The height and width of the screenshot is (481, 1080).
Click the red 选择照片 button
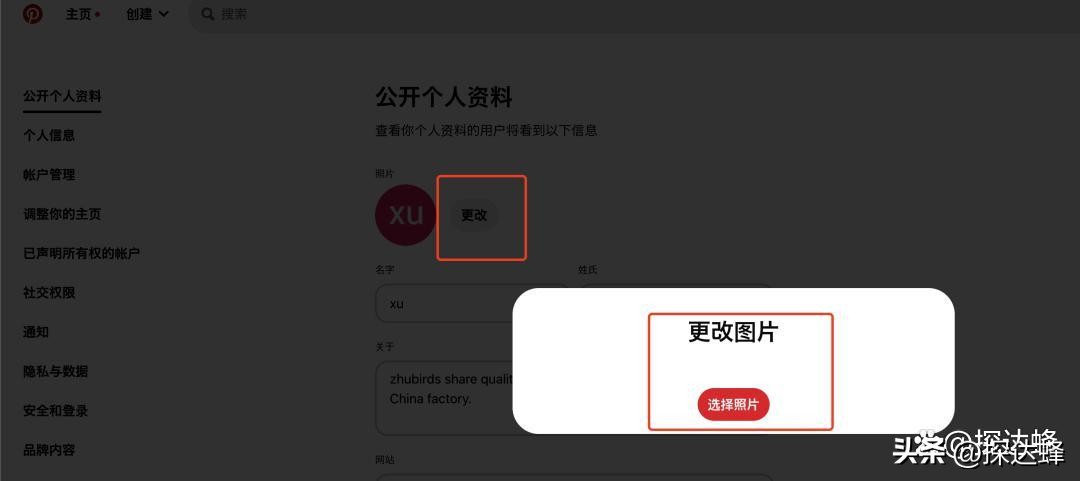tap(733, 405)
